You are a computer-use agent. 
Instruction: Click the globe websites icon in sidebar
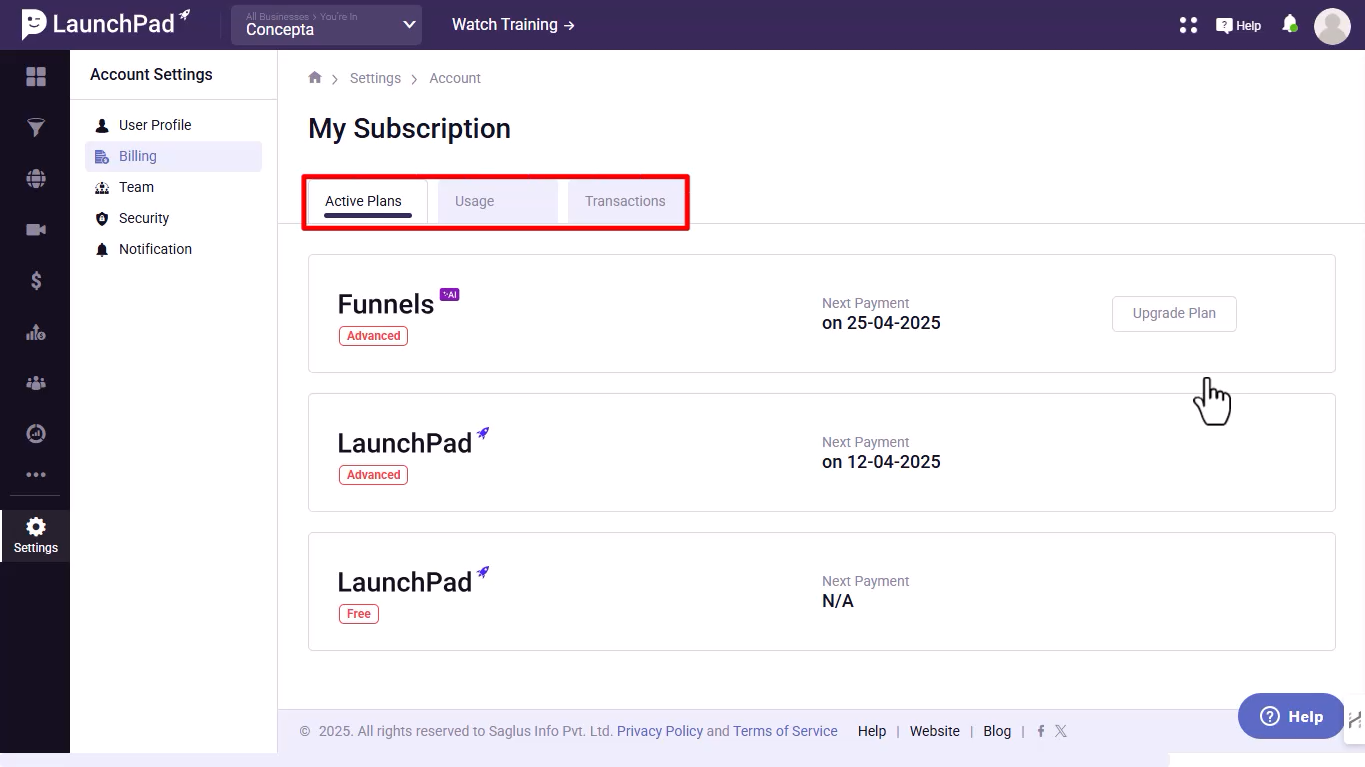(x=36, y=179)
